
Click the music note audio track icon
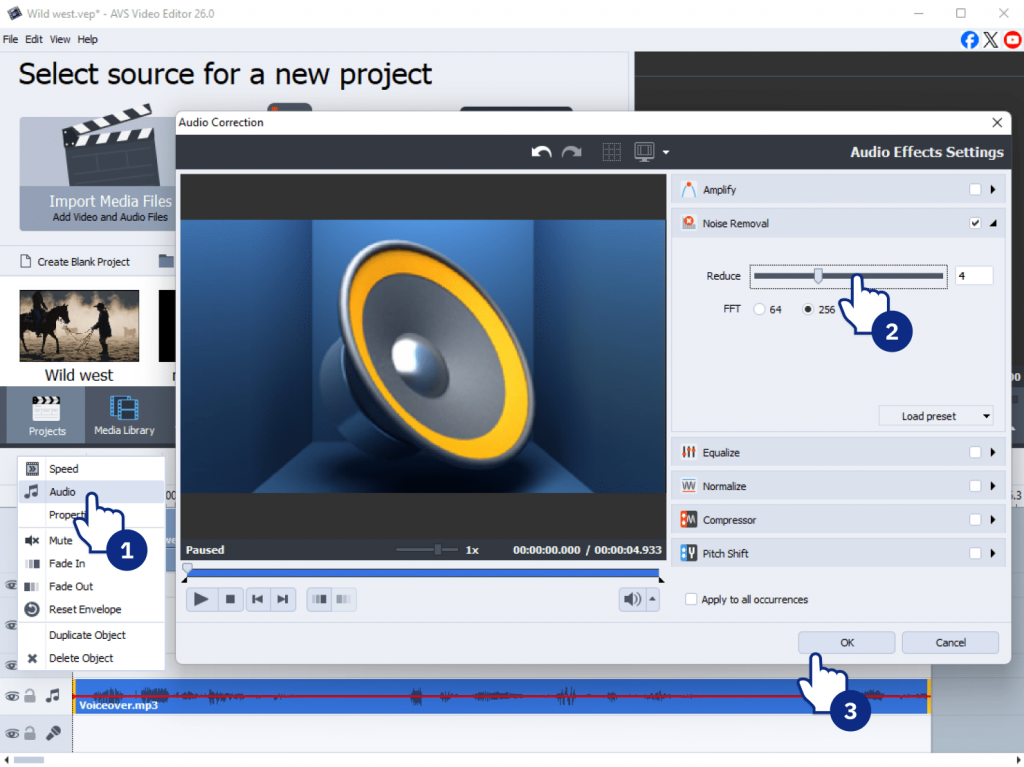click(53, 696)
